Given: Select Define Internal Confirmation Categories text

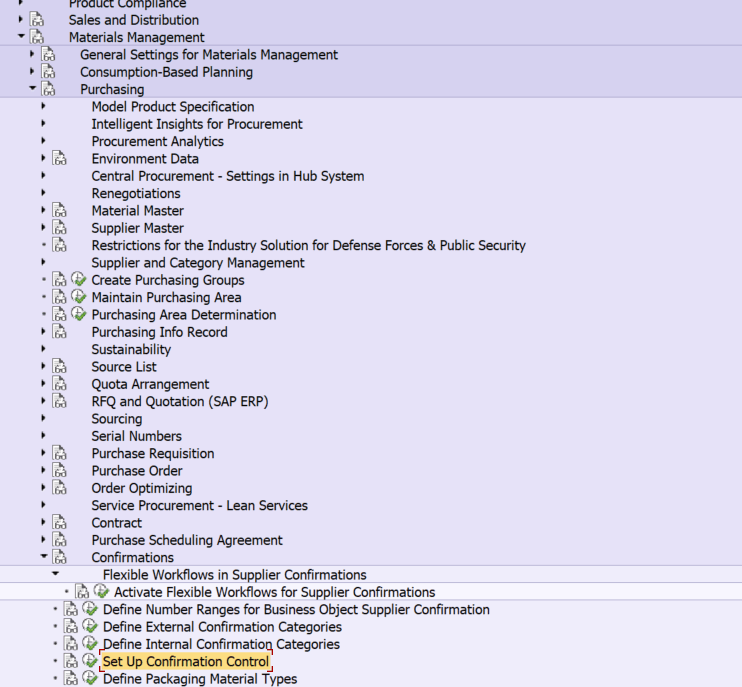Looking at the screenshot, I should pyautogui.click(x=221, y=645).
